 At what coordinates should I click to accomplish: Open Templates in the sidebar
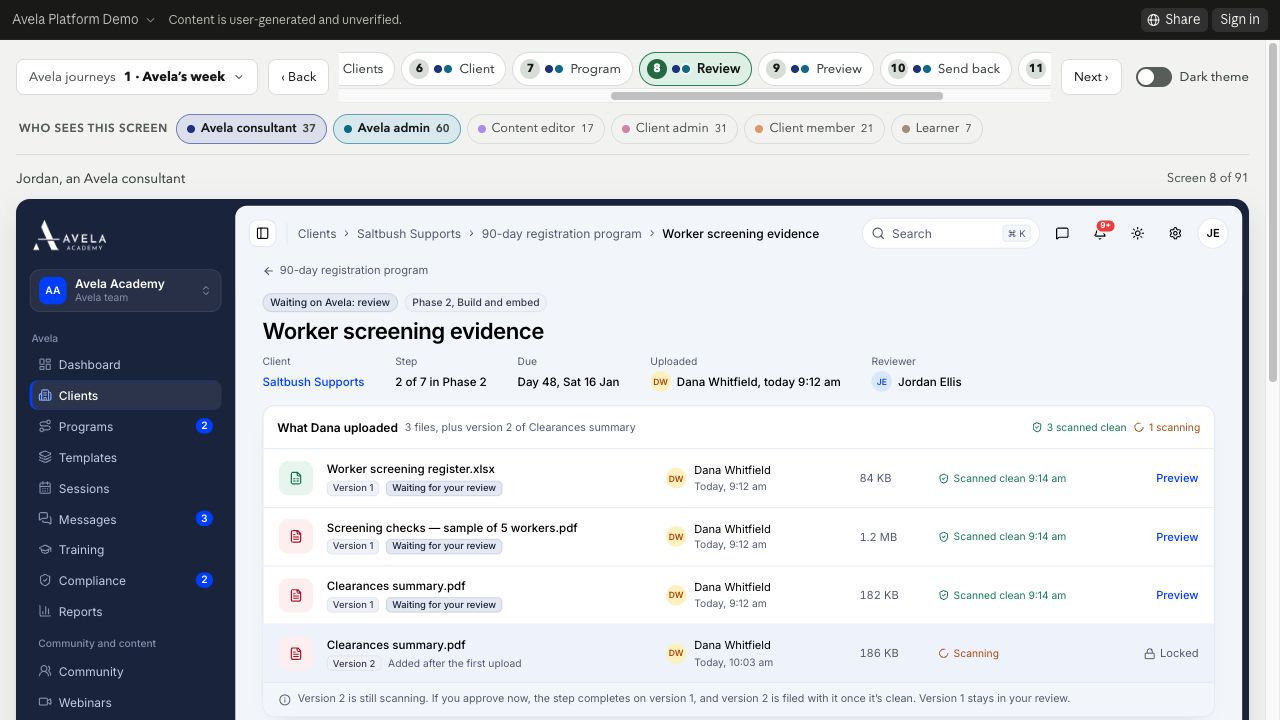pos(125,457)
